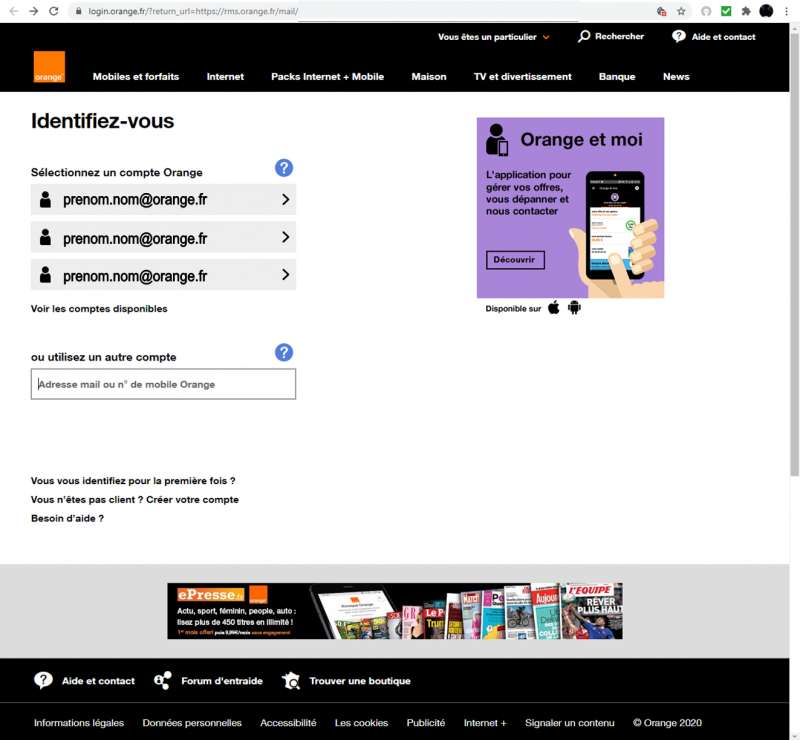The image size is (800, 740).
Task: Click the header Aide et contact question icon
Action: [679, 36]
